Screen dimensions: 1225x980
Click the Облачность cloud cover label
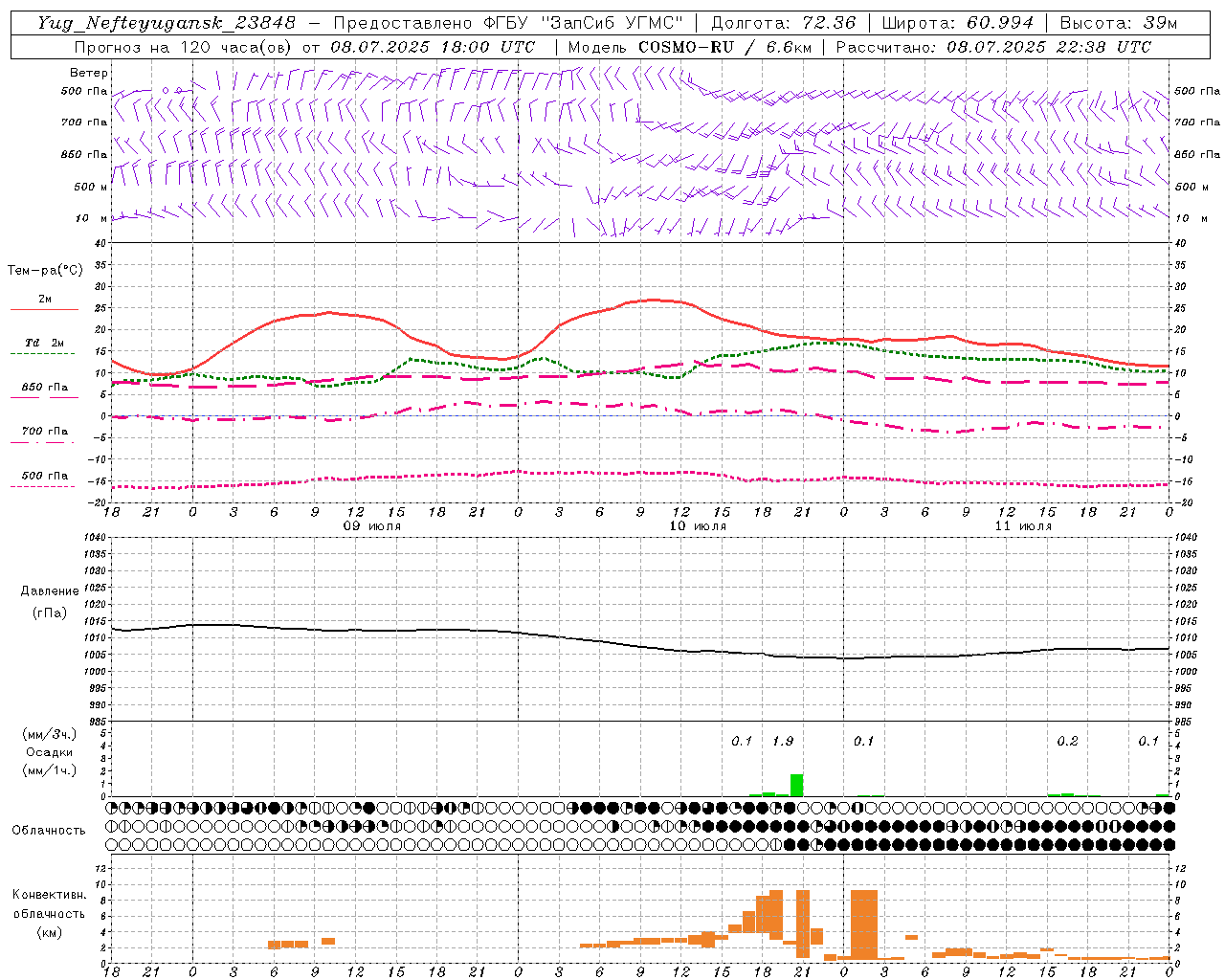(x=49, y=831)
